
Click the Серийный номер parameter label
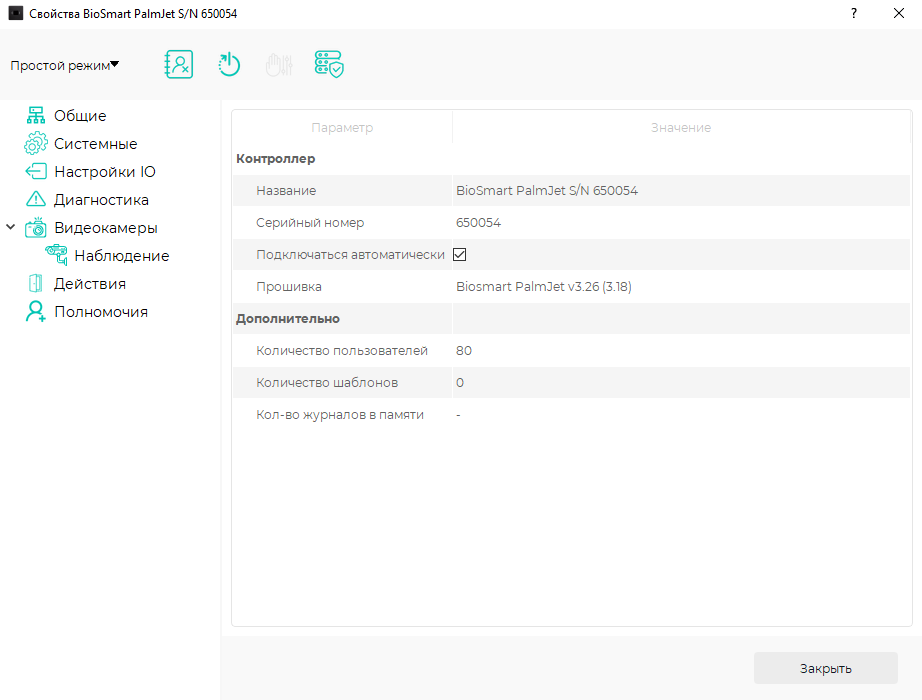(x=310, y=223)
